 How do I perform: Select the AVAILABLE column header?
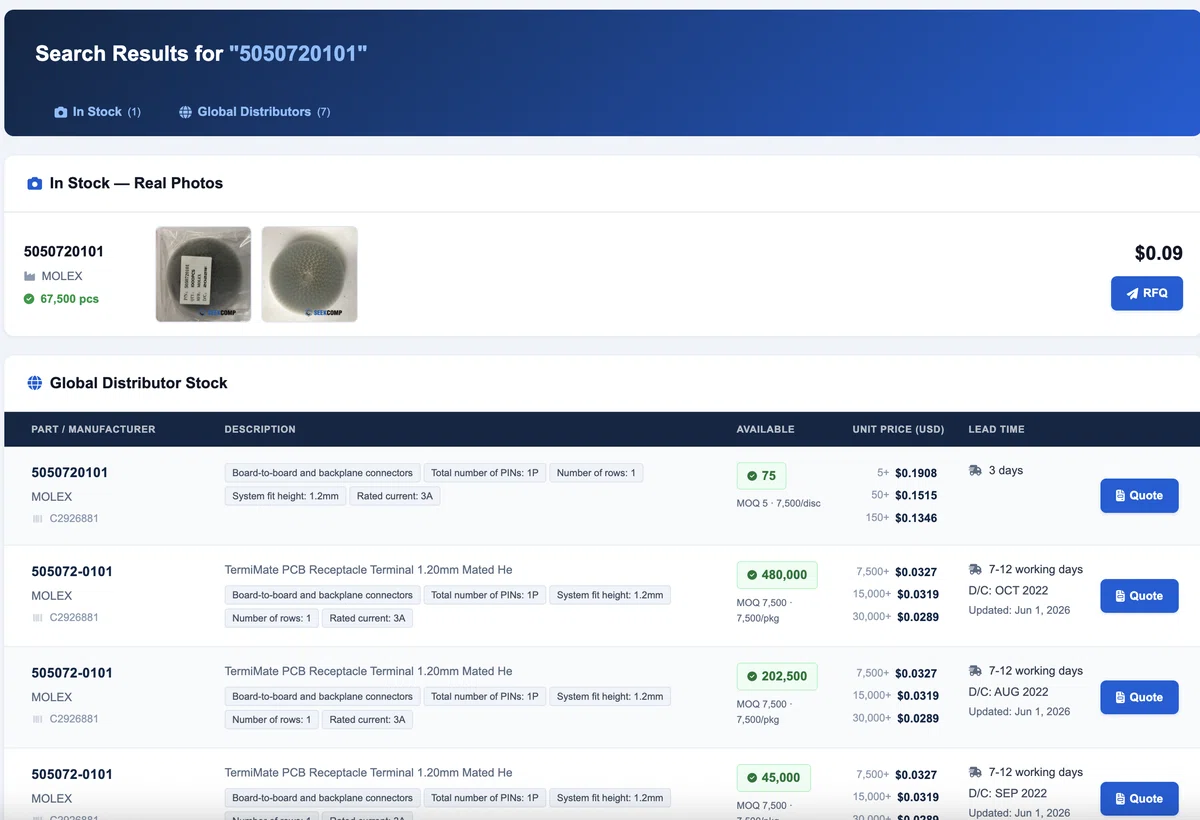coord(765,429)
